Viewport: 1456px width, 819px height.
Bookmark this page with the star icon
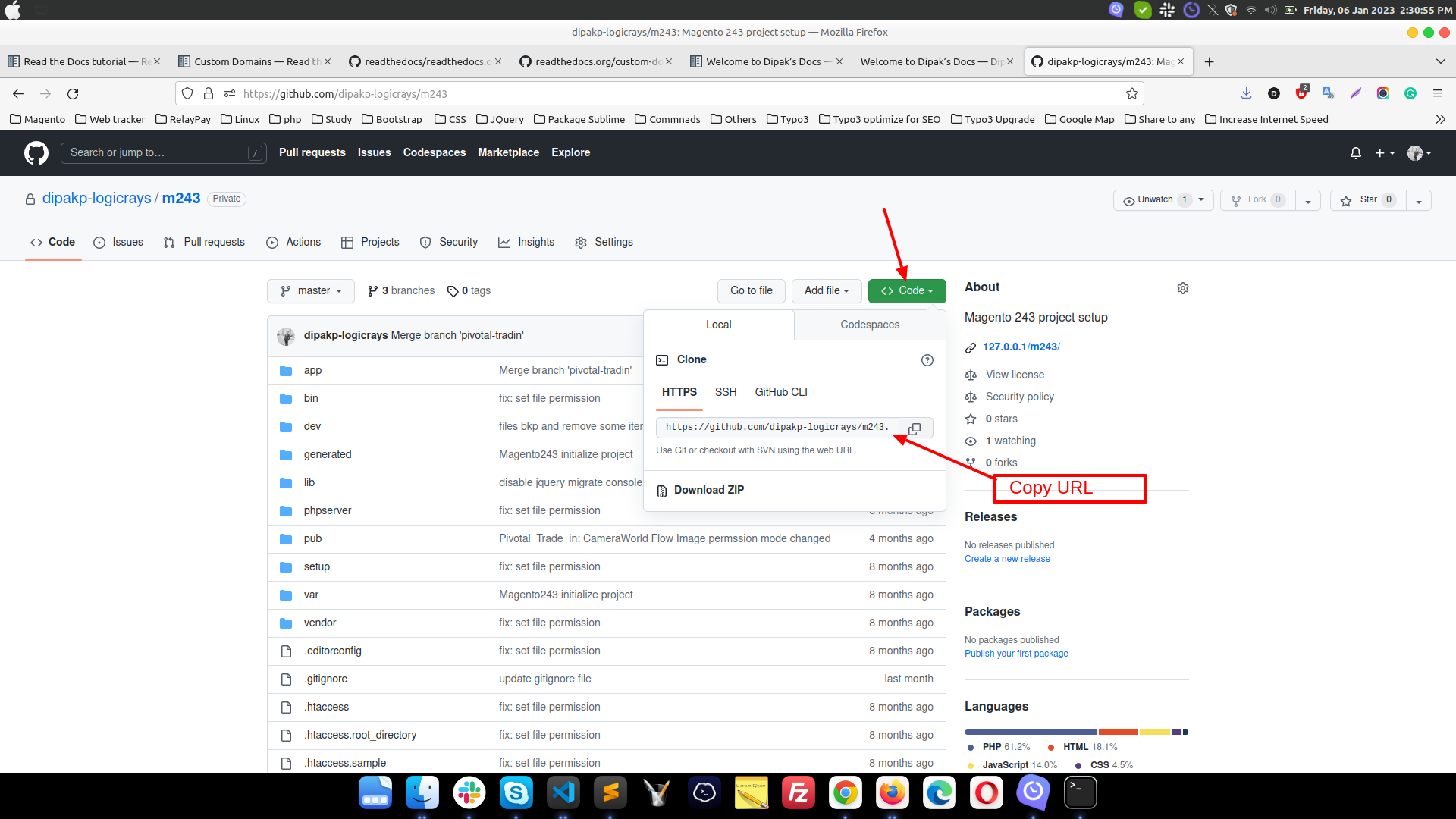[1132, 93]
